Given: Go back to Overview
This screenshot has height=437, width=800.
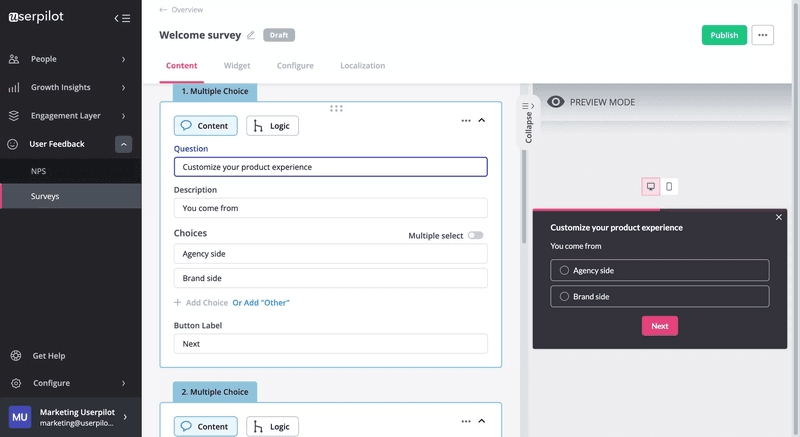Looking at the screenshot, I should click(187, 10).
